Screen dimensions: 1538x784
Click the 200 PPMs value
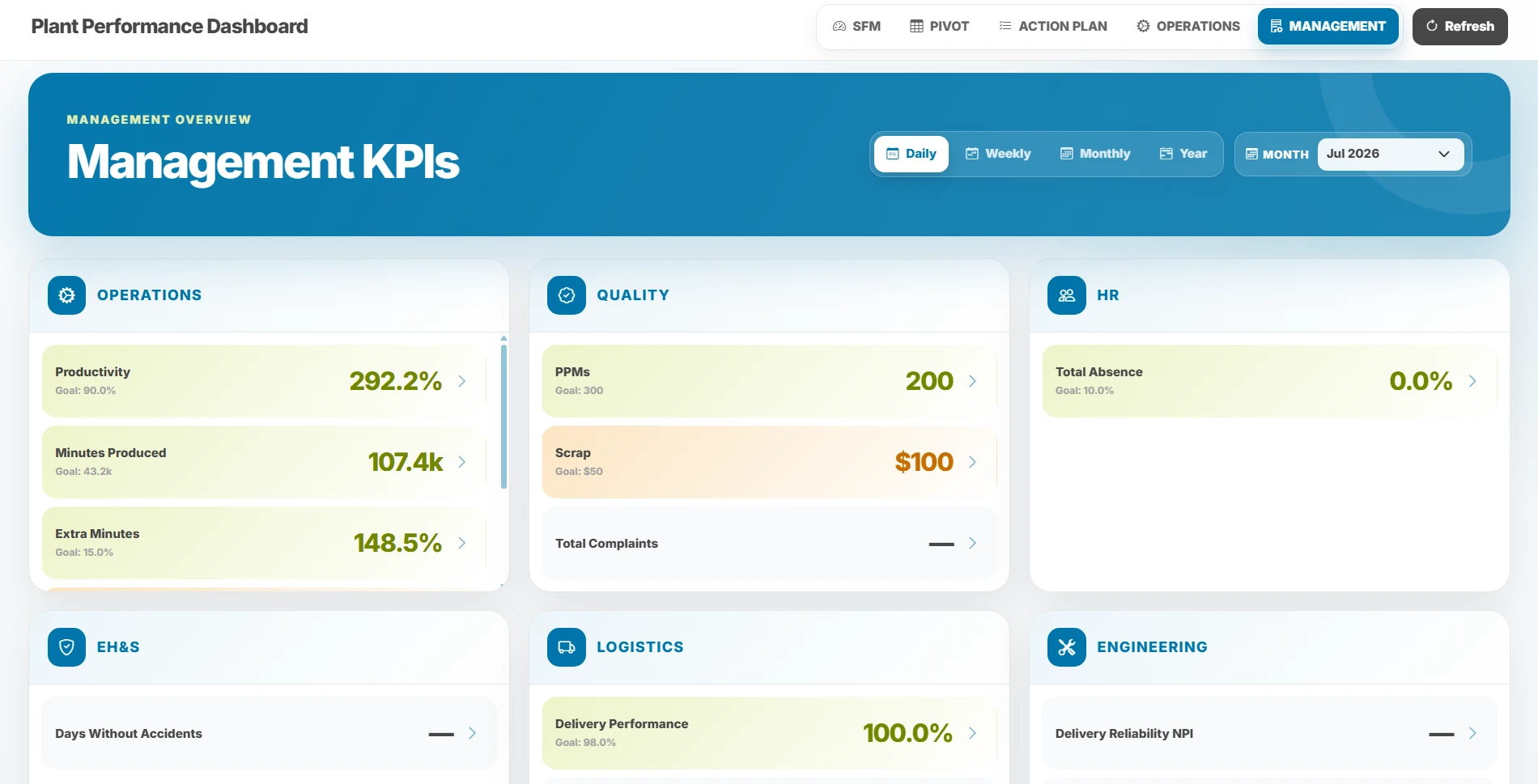pyautogui.click(x=929, y=381)
